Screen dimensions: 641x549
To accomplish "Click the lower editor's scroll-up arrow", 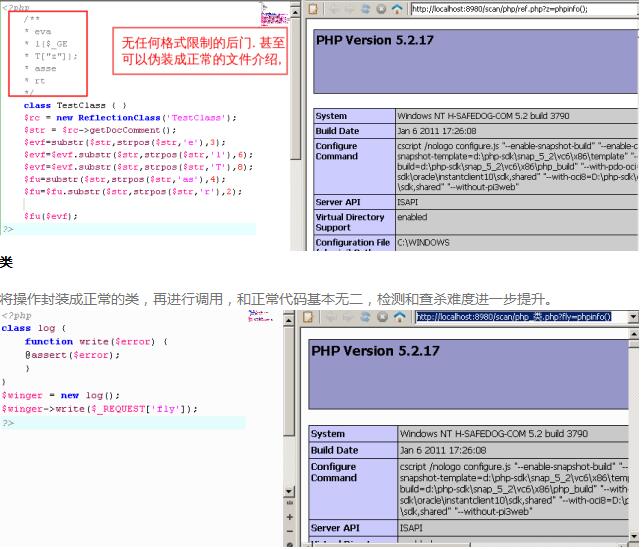I will 289,320.
